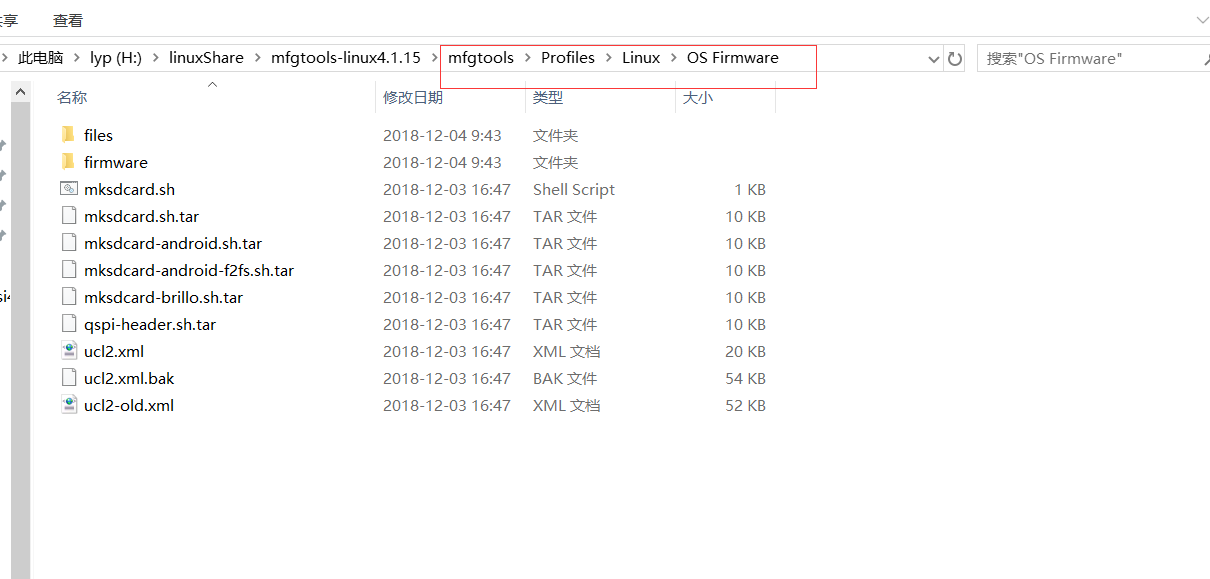1210x579 pixels.
Task: Select qspi-header.sh.tar file name
Action: [150, 324]
